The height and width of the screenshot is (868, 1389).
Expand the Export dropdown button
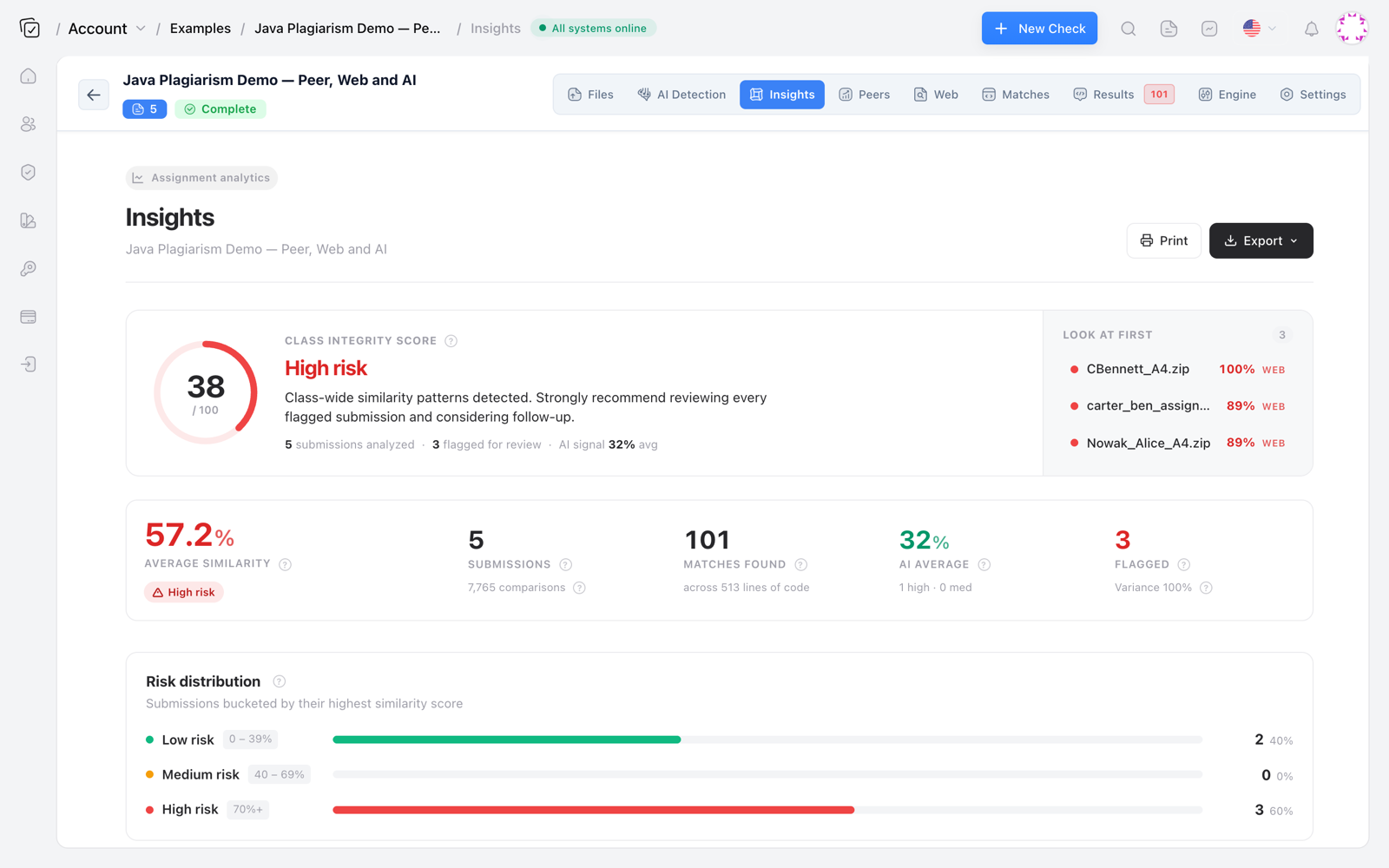tap(1261, 240)
